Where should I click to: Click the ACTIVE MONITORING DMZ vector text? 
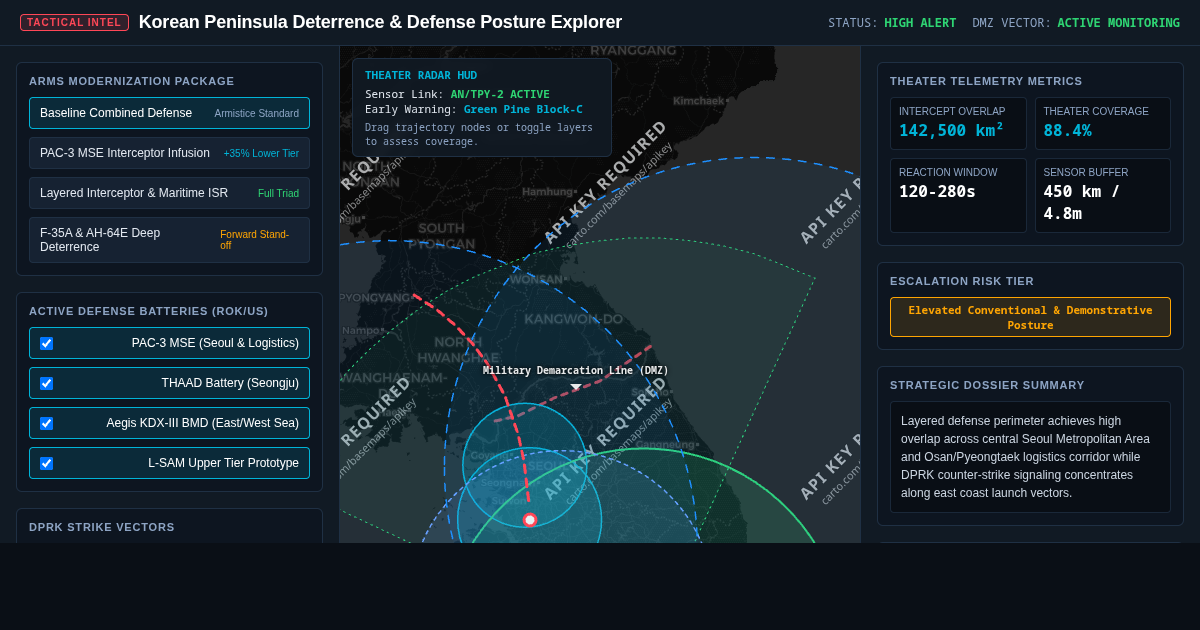1118,23
